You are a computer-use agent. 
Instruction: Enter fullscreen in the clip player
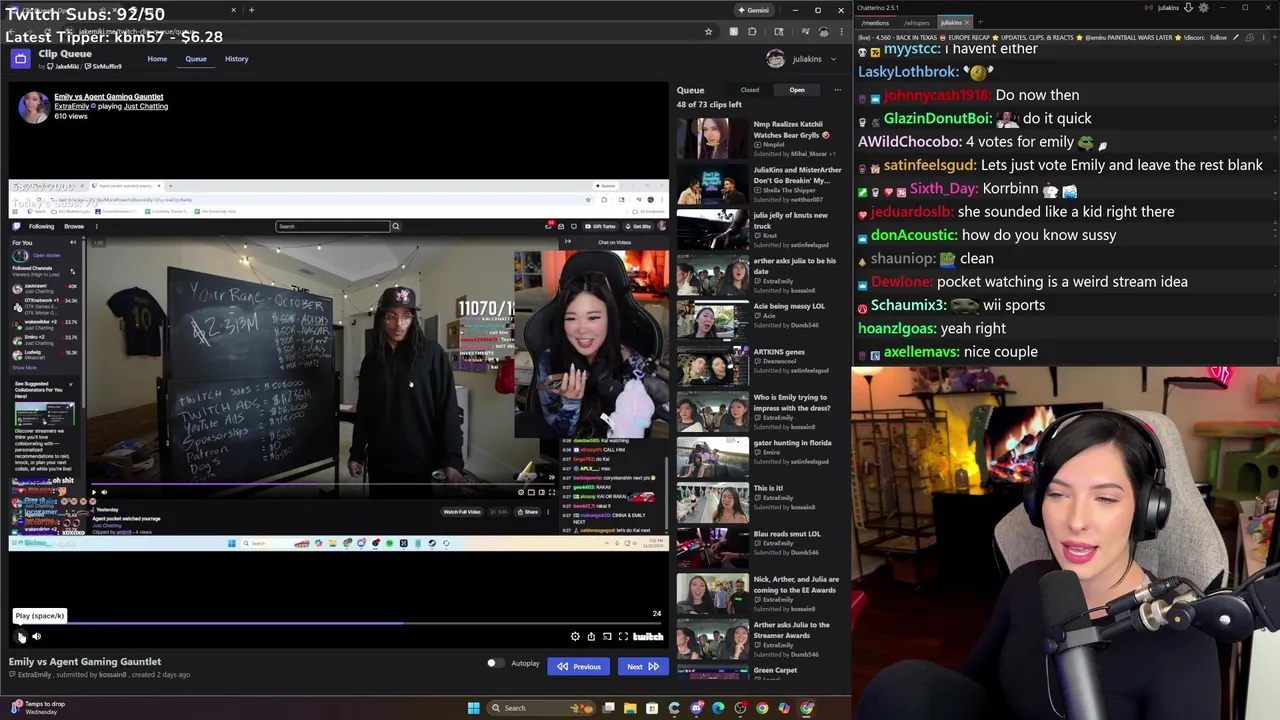click(623, 636)
